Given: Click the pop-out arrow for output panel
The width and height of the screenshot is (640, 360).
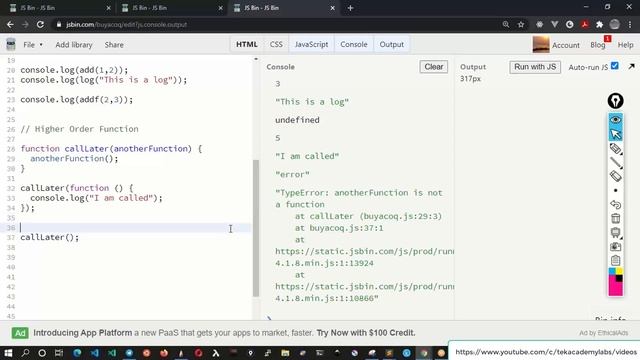Looking at the screenshot, I should pos(631,66).
